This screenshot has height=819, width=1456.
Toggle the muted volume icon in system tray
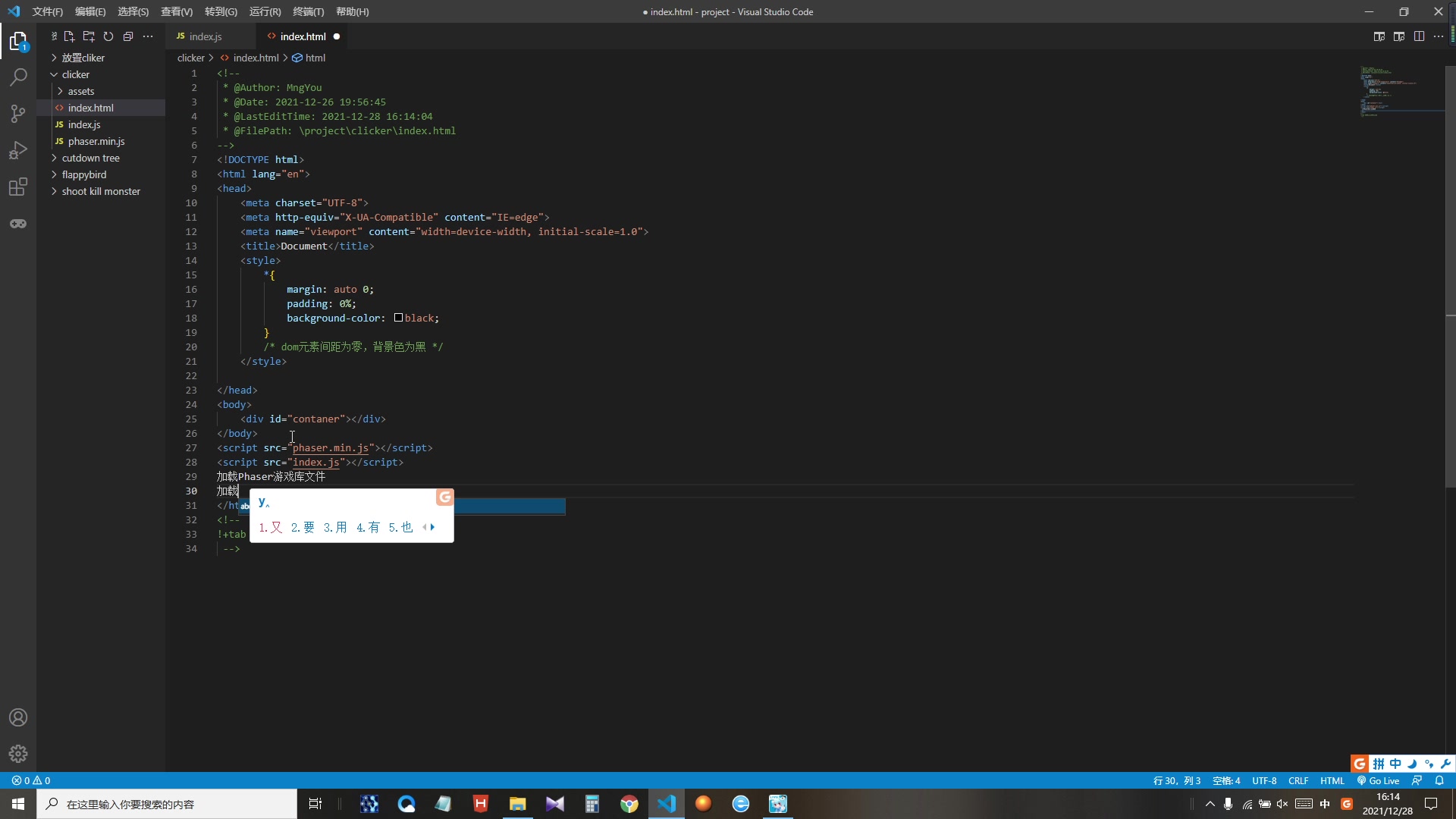[x=1282, y=804]
